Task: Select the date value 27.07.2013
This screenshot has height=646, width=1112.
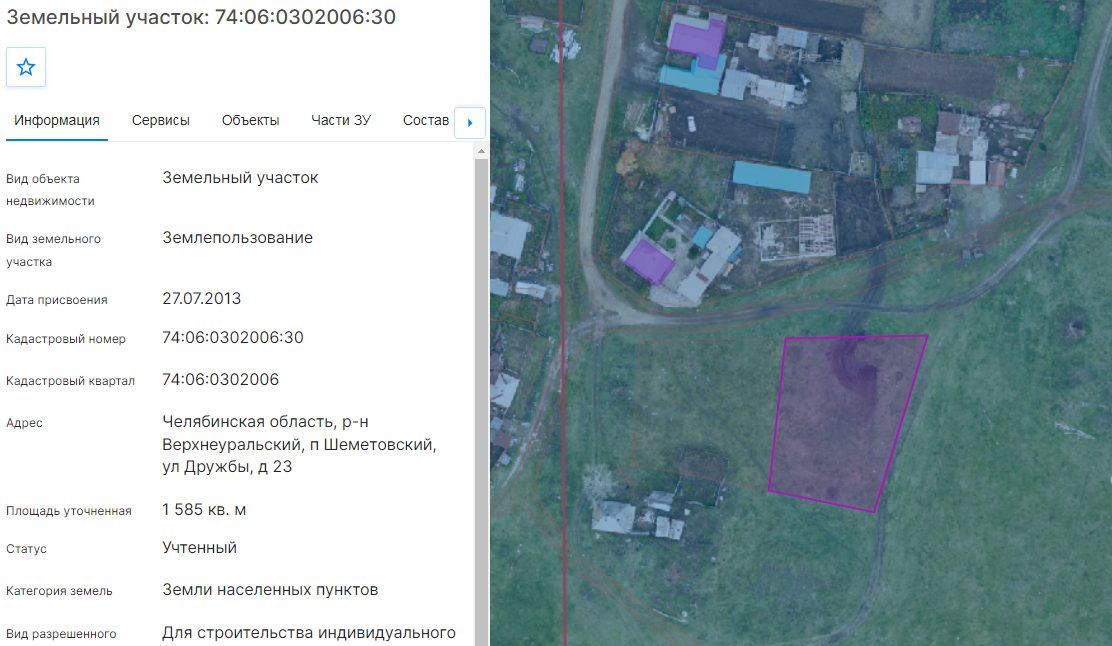Action: pyautogui.click(x=201, y=299)
